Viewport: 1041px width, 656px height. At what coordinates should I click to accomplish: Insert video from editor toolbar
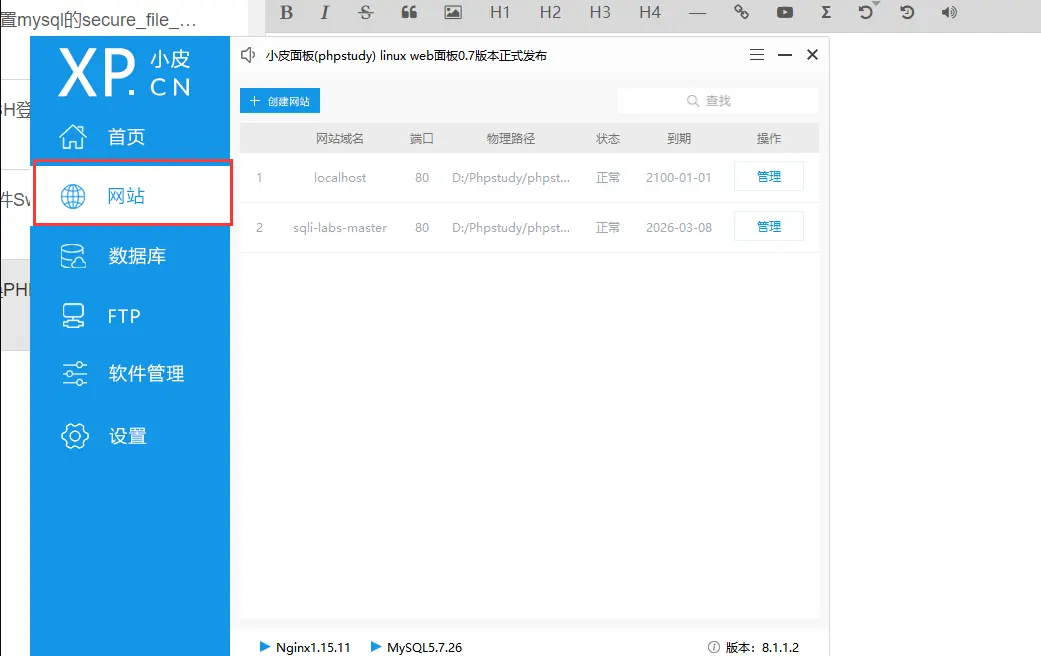pos(785,12)
